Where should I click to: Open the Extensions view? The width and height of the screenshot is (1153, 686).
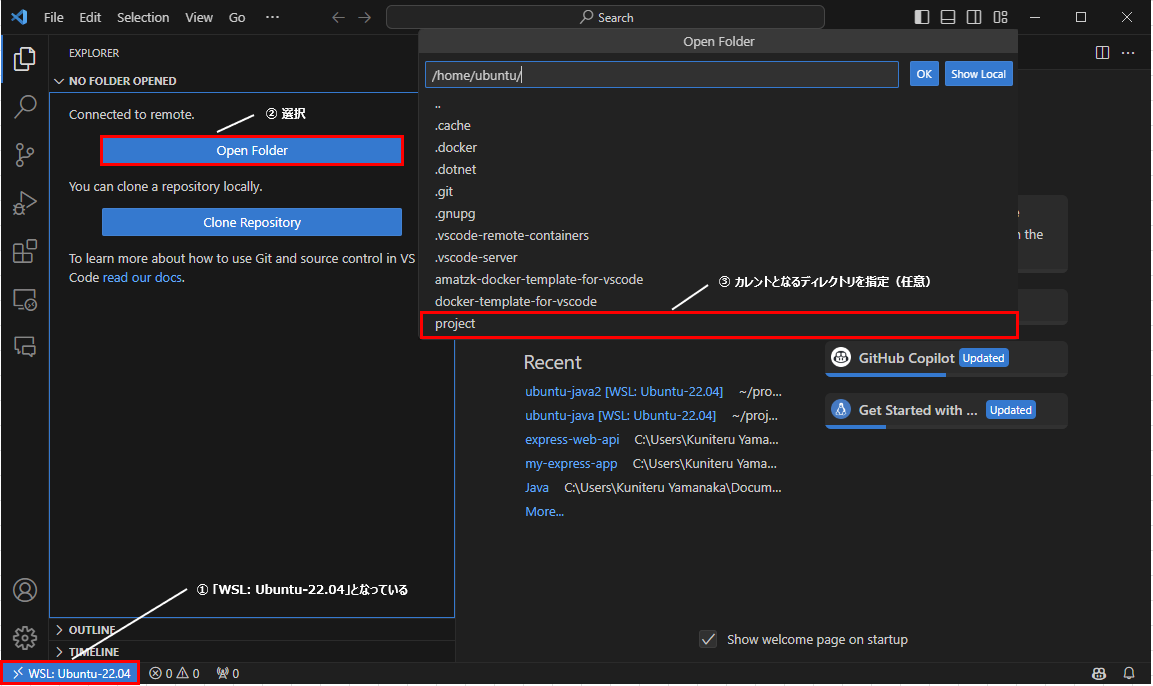[x=24, y=251]
